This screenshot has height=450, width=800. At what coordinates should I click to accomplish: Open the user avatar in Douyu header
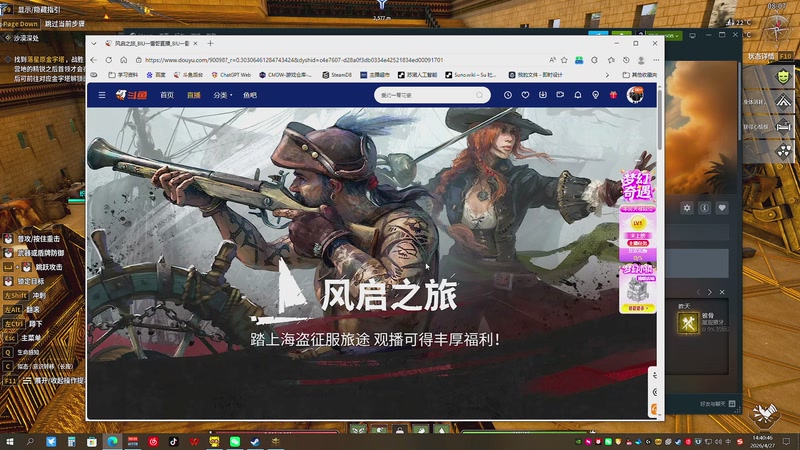pos(635,94)
